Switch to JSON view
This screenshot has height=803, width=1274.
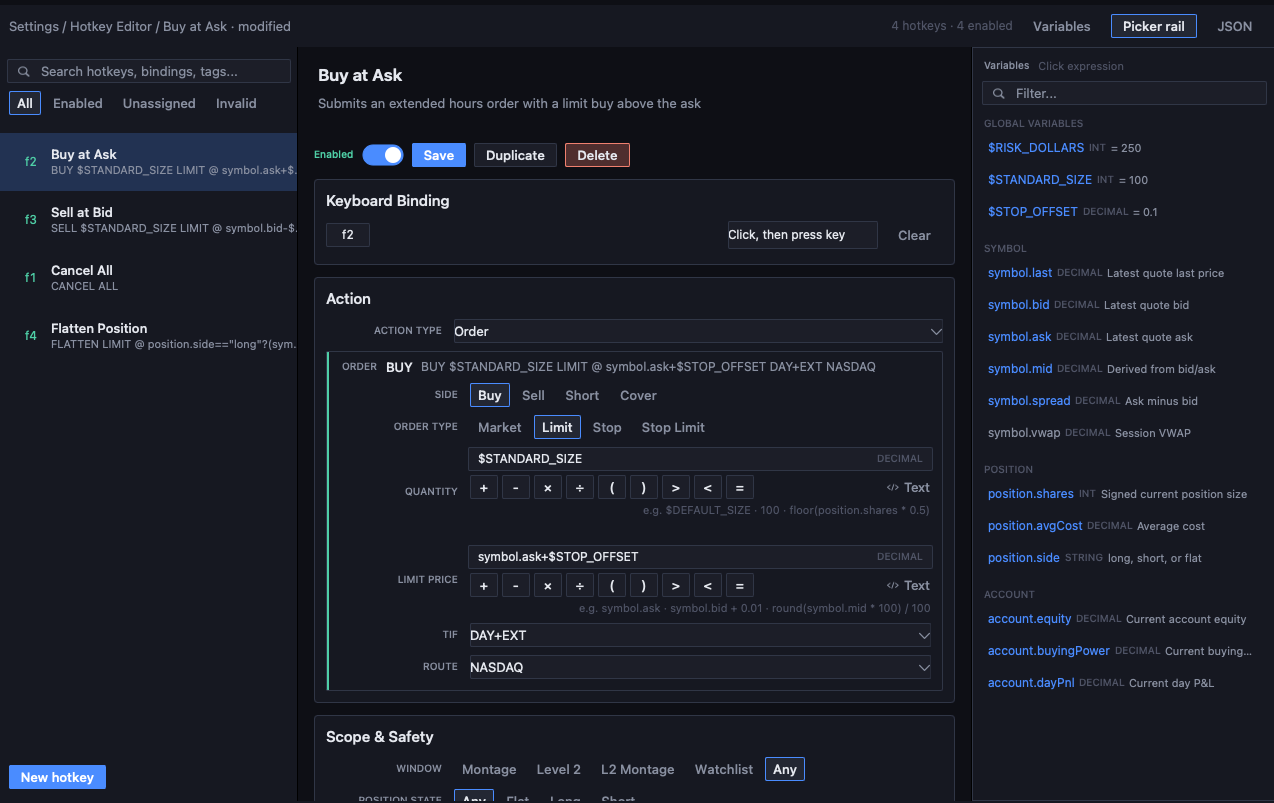[1235, 26]
